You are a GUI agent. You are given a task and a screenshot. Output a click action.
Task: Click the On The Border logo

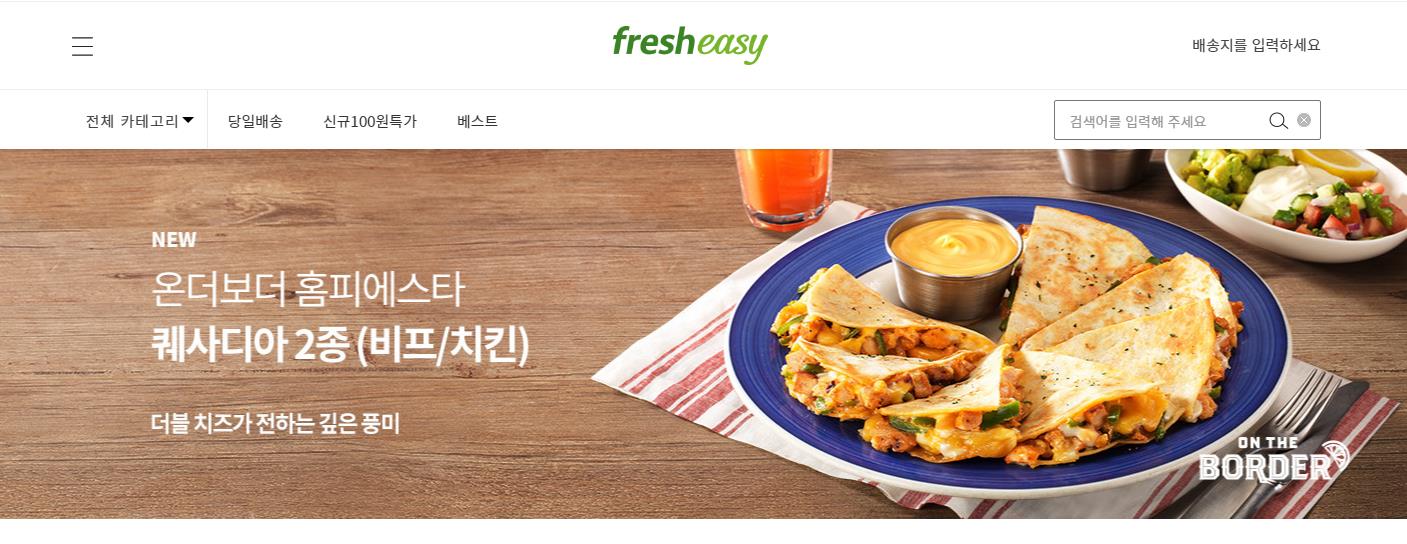[1274, 460]
